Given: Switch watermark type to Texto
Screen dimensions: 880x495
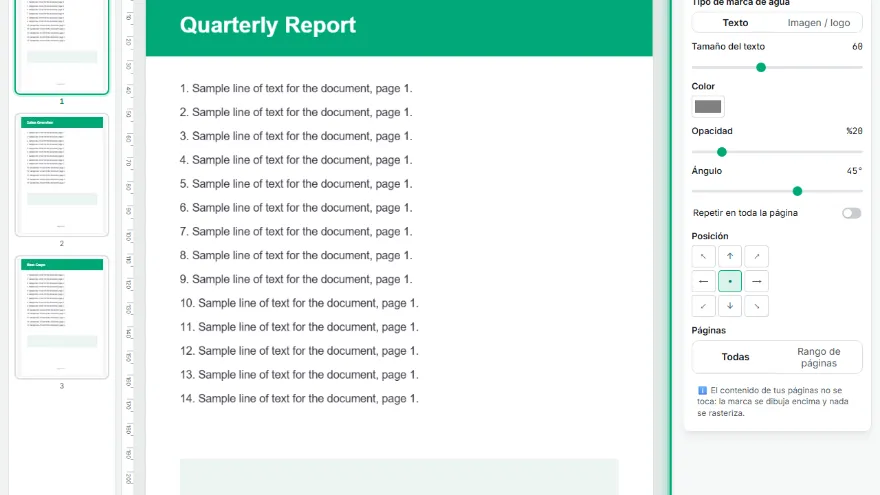Looking at the screenshot, I should pos(735,23).
